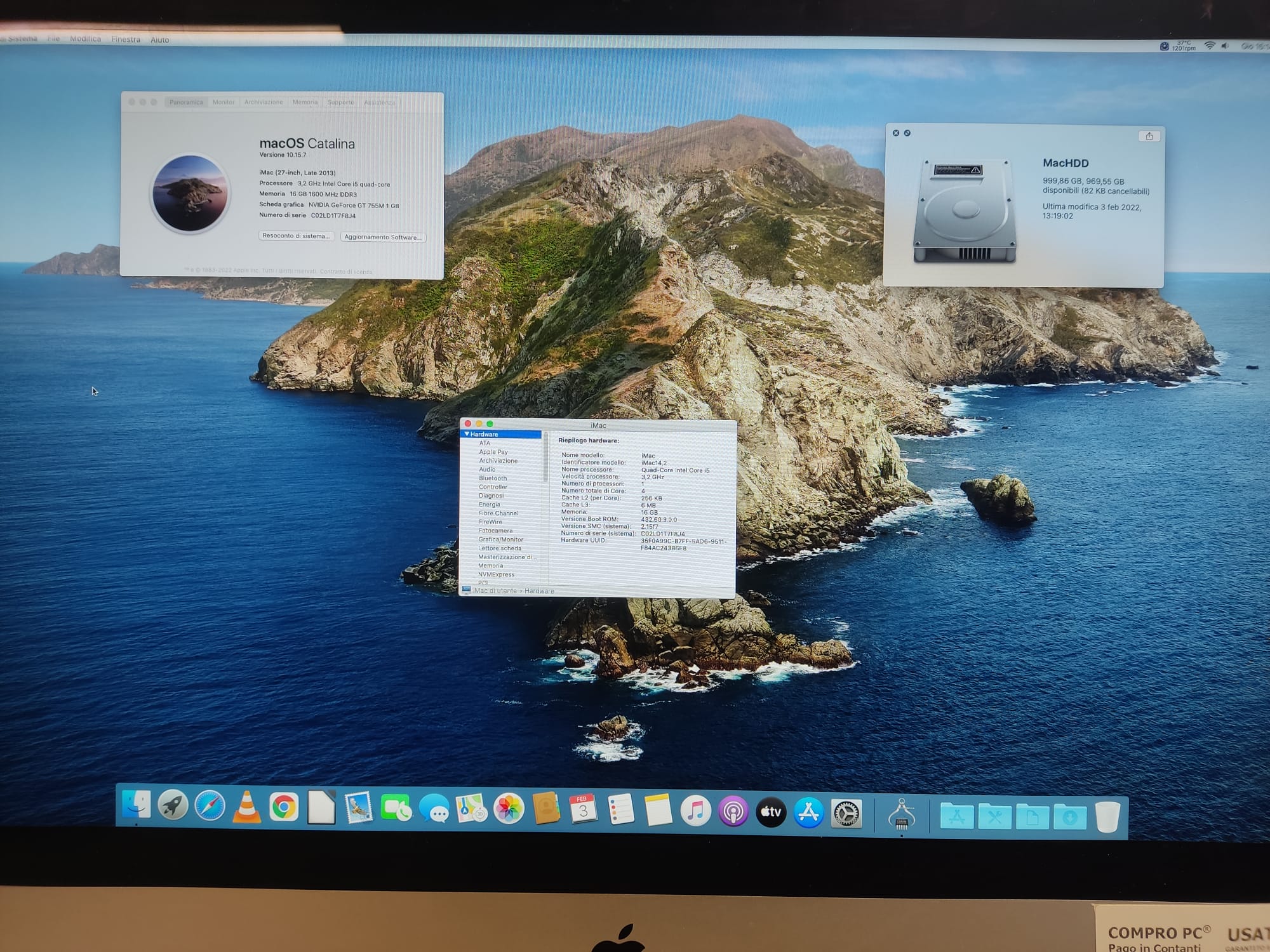This screenshot has width=1270, height=952.
Task: Select Lettore scheda in hardware sidebar
Action: tap(500, 548)
